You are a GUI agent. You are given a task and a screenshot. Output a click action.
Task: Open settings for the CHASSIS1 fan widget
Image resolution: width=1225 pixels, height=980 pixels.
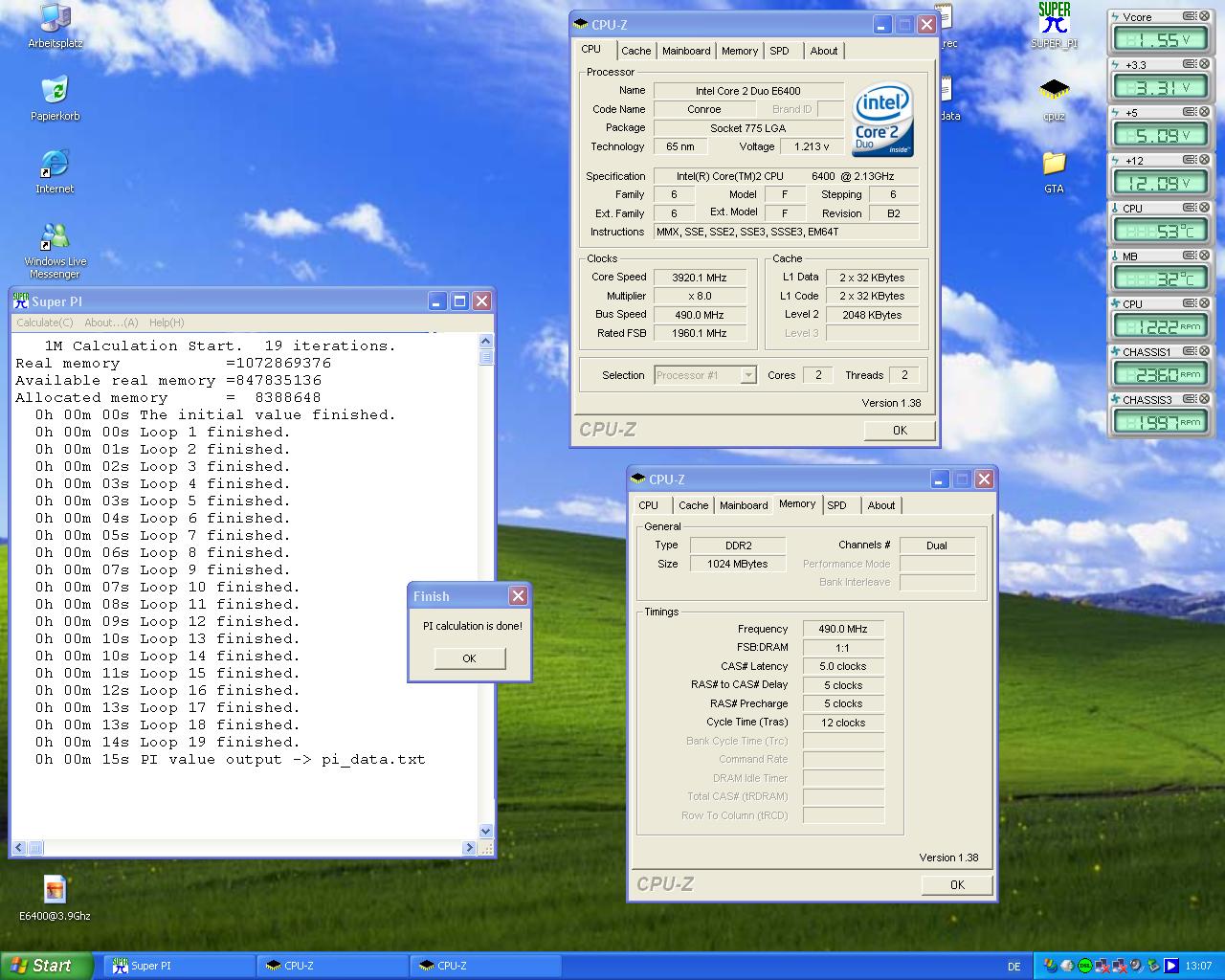point(1190,351)
